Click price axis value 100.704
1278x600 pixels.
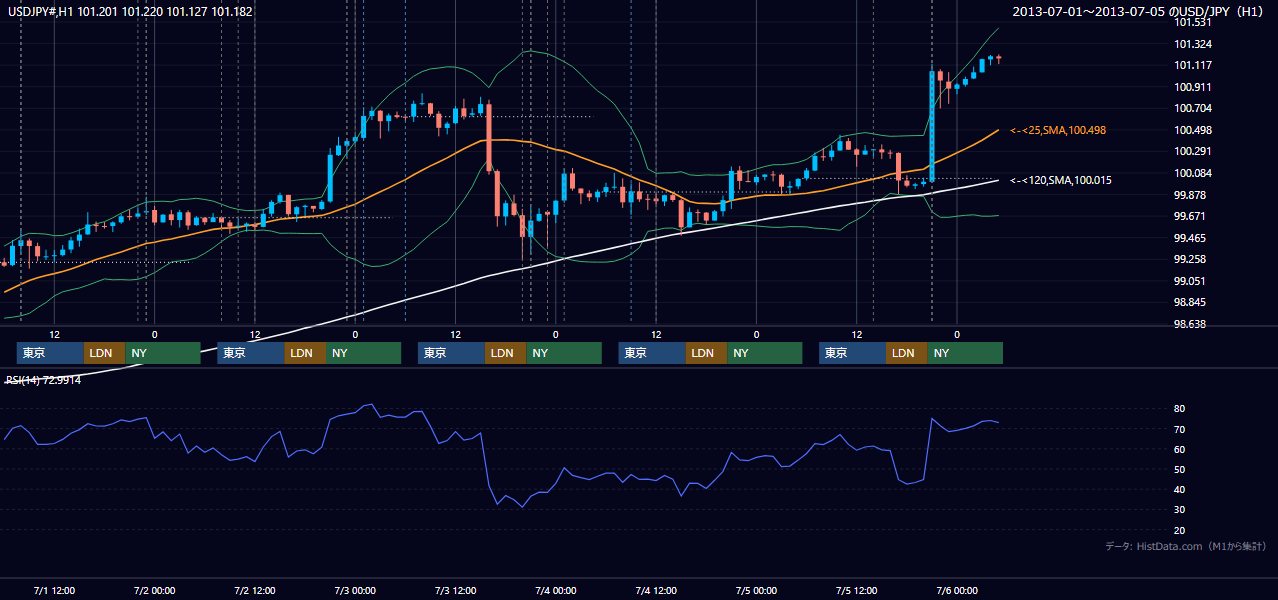(x=1192, y=108)
